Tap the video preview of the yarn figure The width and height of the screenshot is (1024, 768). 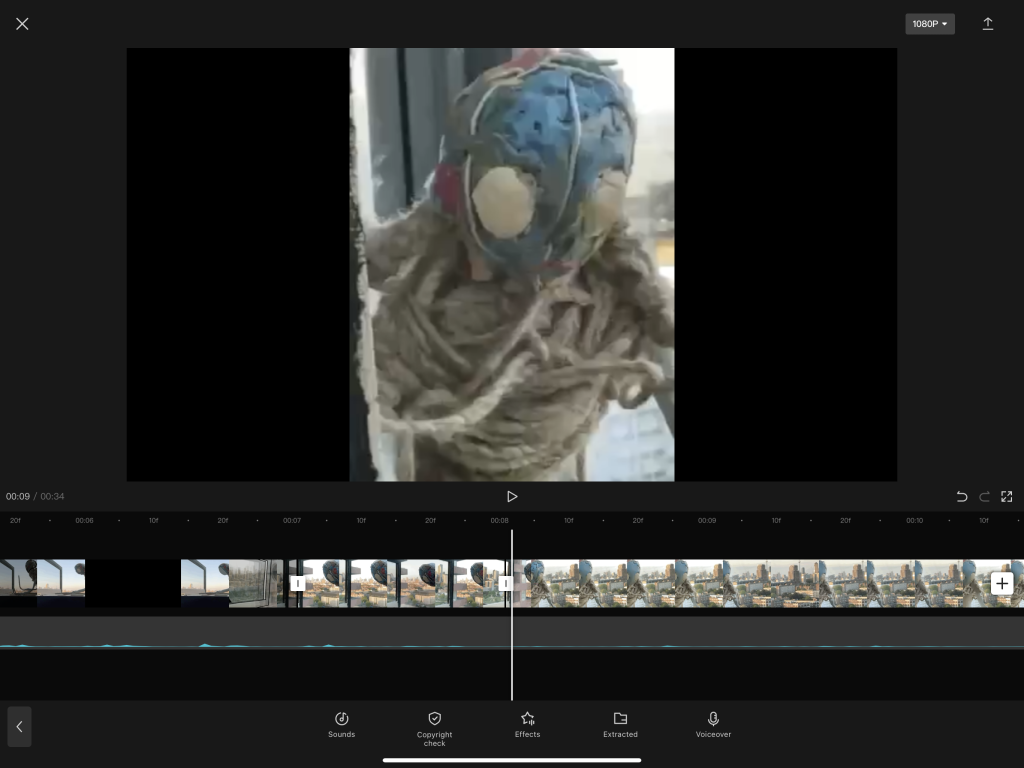[x=512, y=264]
